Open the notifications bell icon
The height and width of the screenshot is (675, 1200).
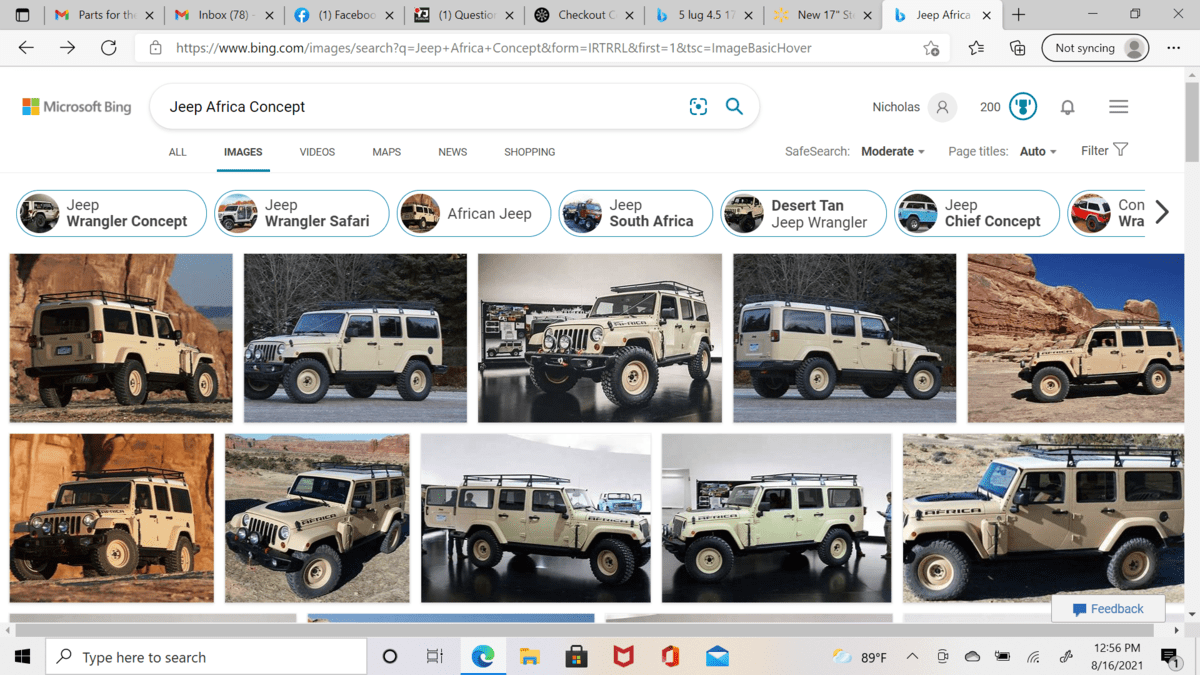[1067, 107]
